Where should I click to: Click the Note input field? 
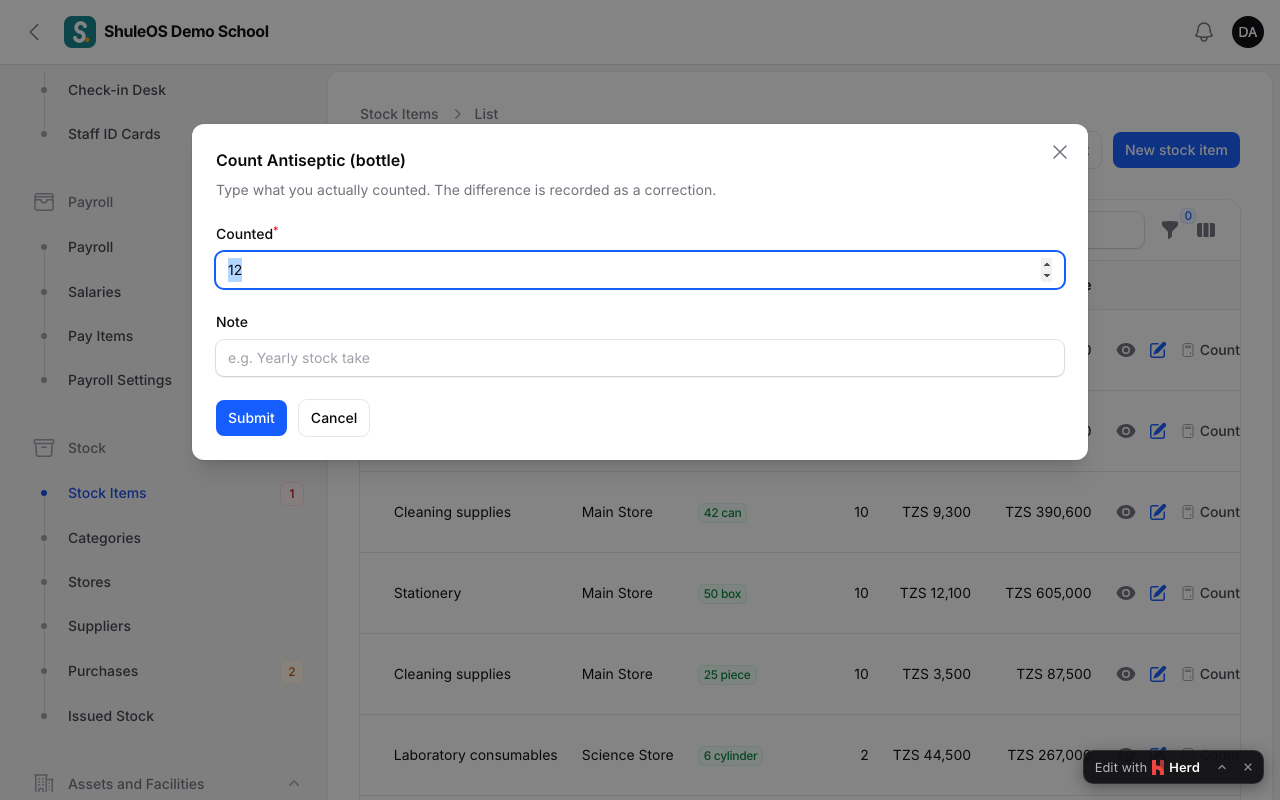640,358
